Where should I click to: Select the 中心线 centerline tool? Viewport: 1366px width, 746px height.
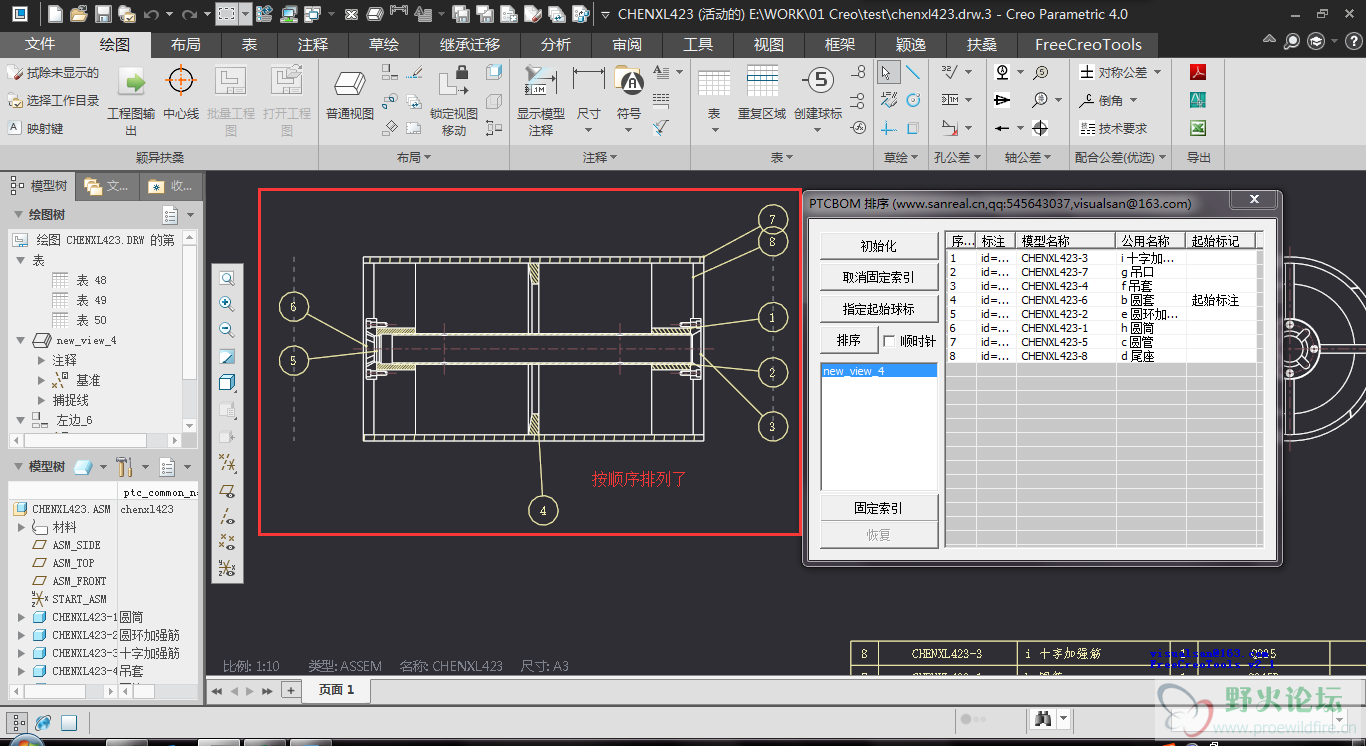point(180,82)
